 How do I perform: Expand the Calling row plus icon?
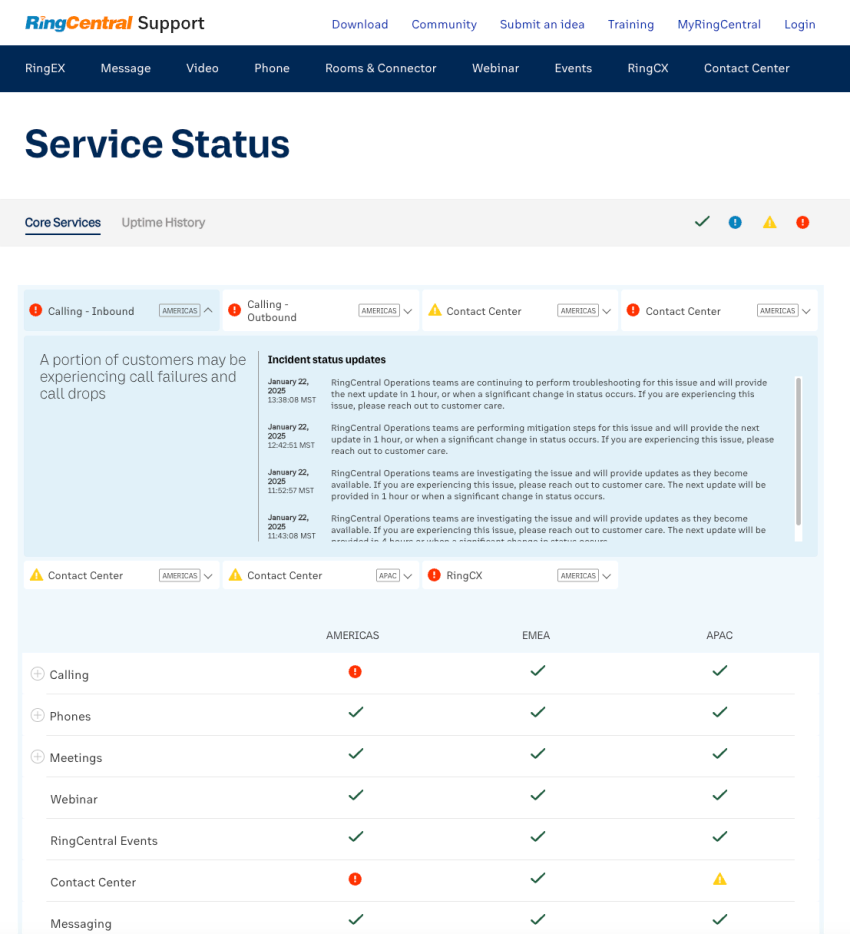(38, 674)
